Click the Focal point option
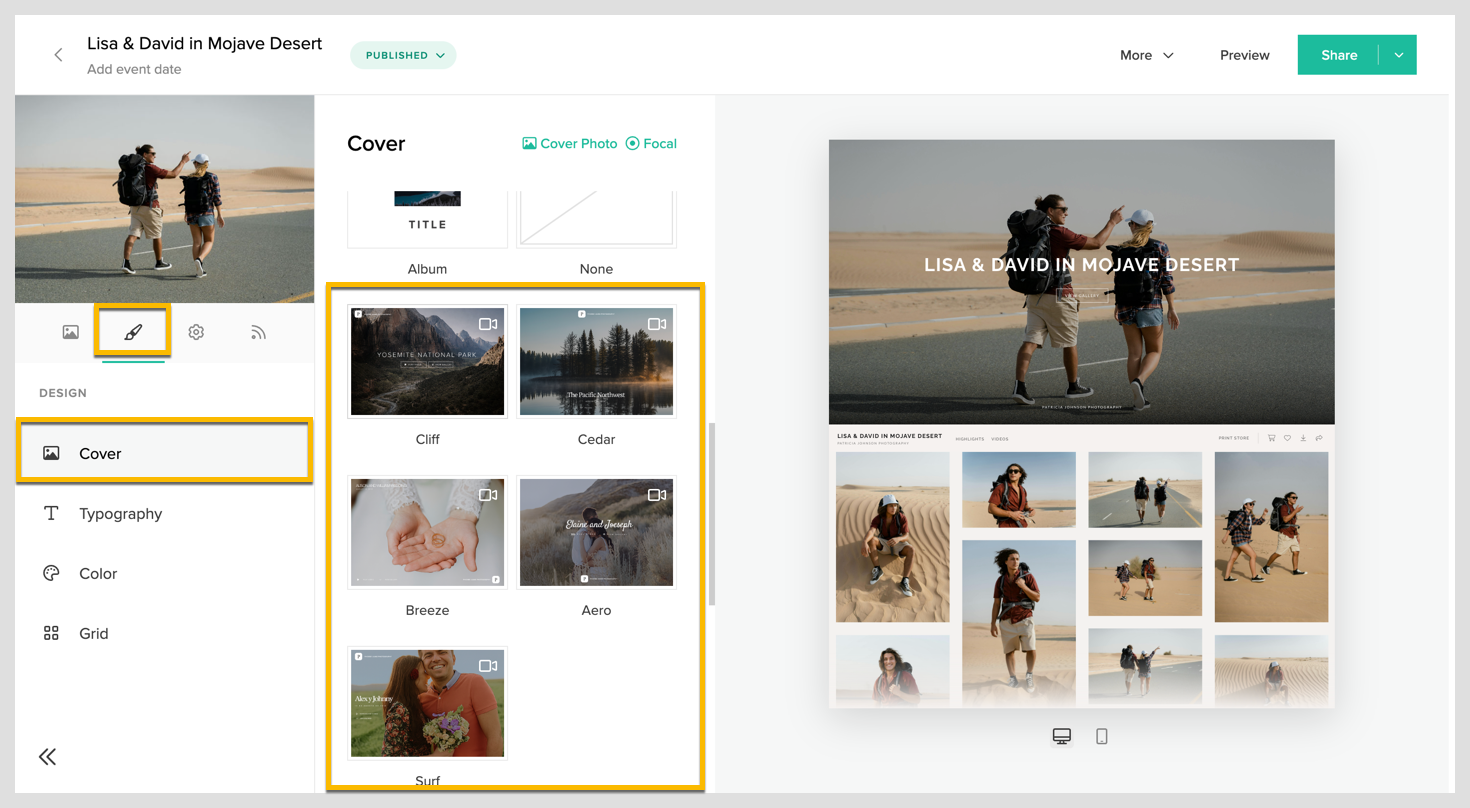Image resolution: width=1470 pixels, height=808 pixels. [651, 144]
